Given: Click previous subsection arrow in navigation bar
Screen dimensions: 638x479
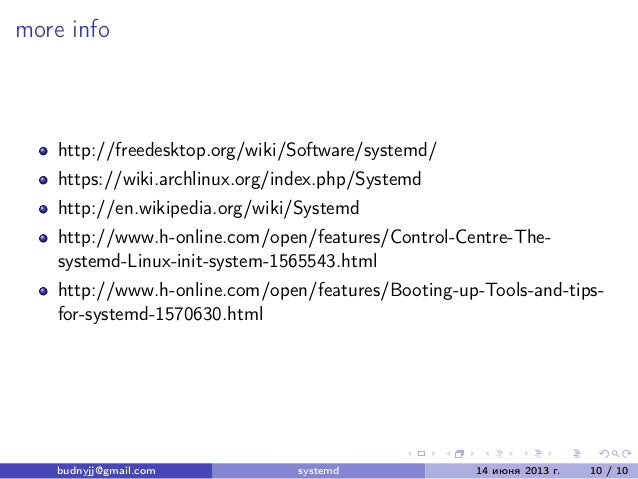Looking at the screenshot, I should 487,453.
